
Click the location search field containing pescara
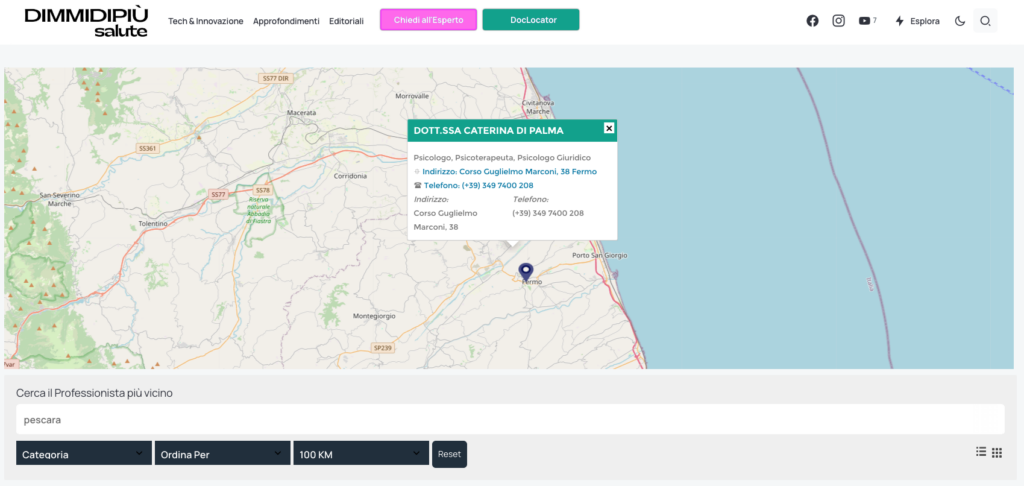coord(510,419)
